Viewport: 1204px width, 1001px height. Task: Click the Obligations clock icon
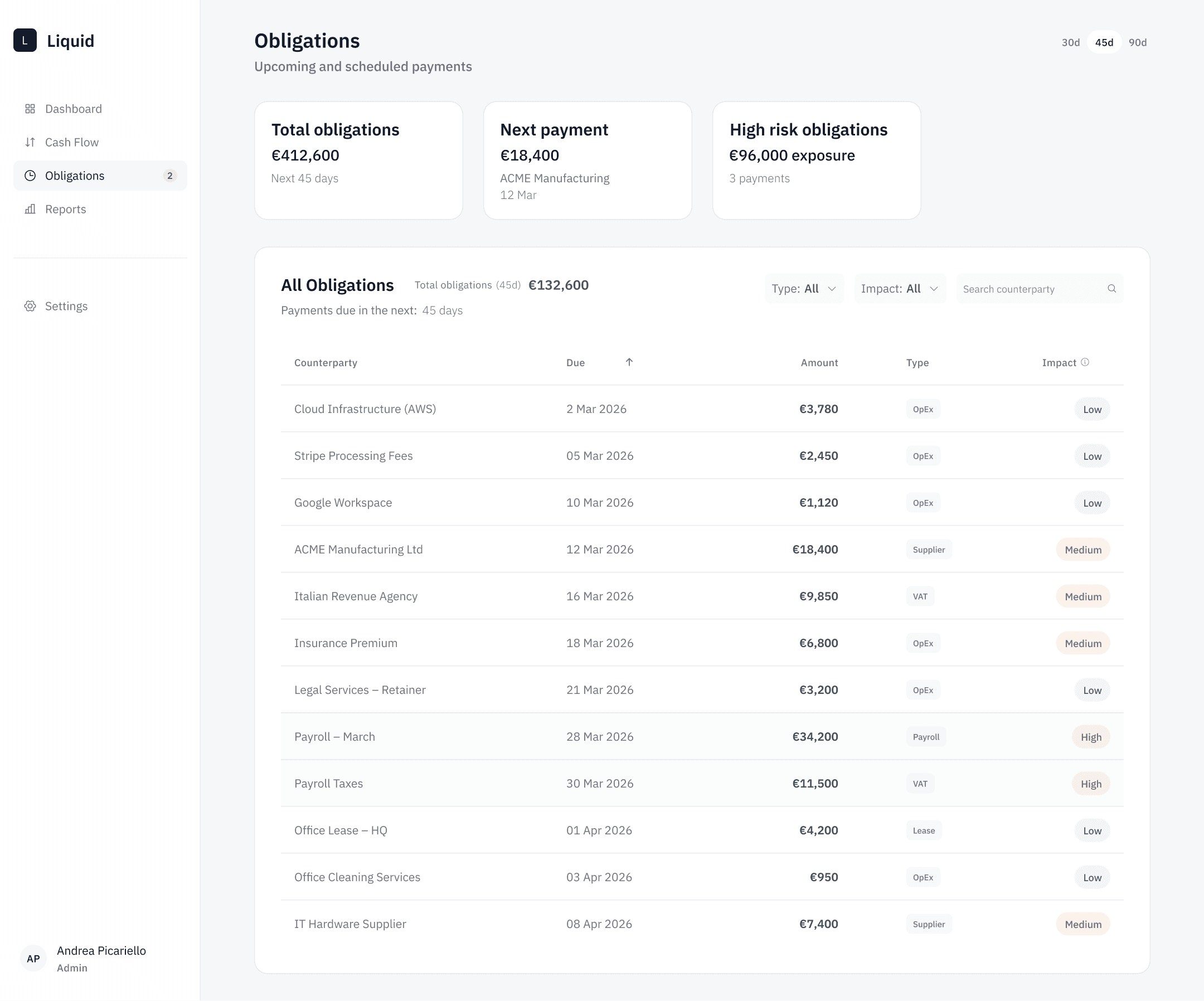coord(30,176)
